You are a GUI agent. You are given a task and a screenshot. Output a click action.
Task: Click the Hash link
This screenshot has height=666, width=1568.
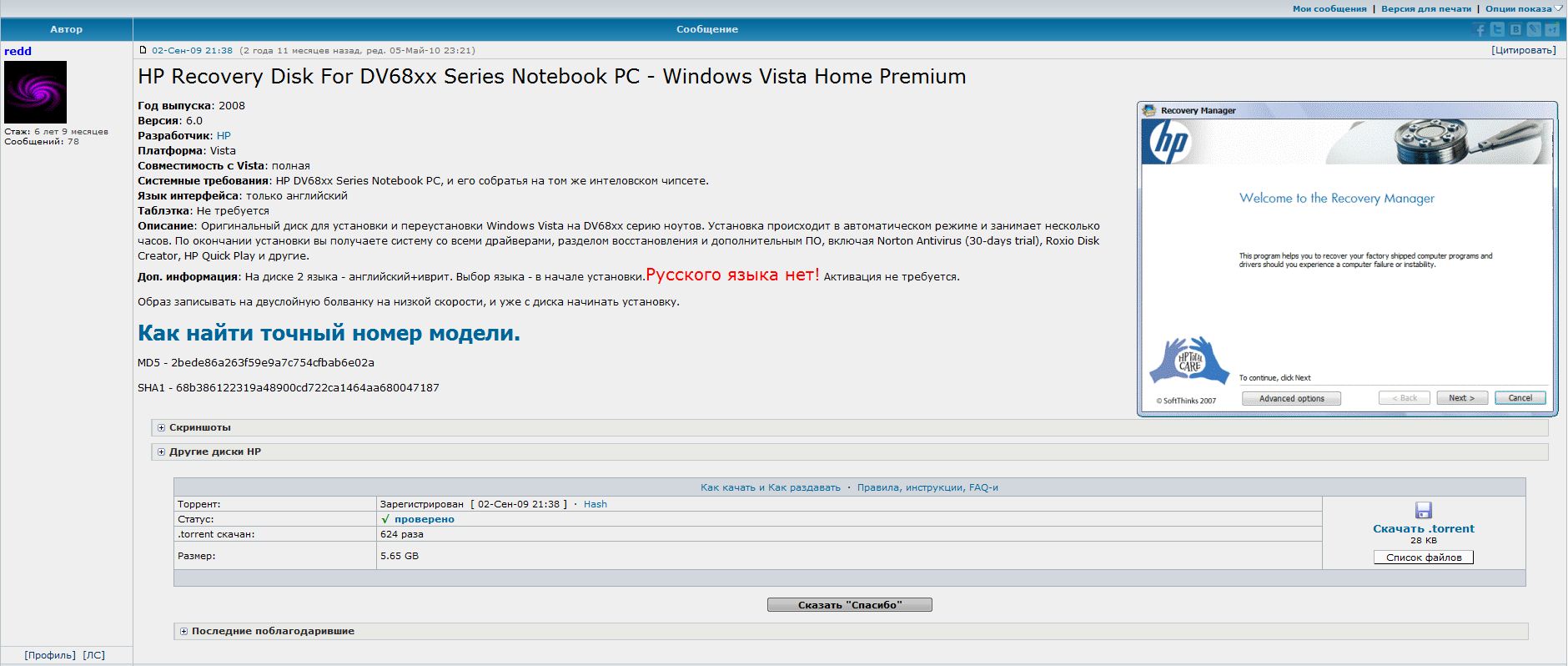tap(596, 504)
